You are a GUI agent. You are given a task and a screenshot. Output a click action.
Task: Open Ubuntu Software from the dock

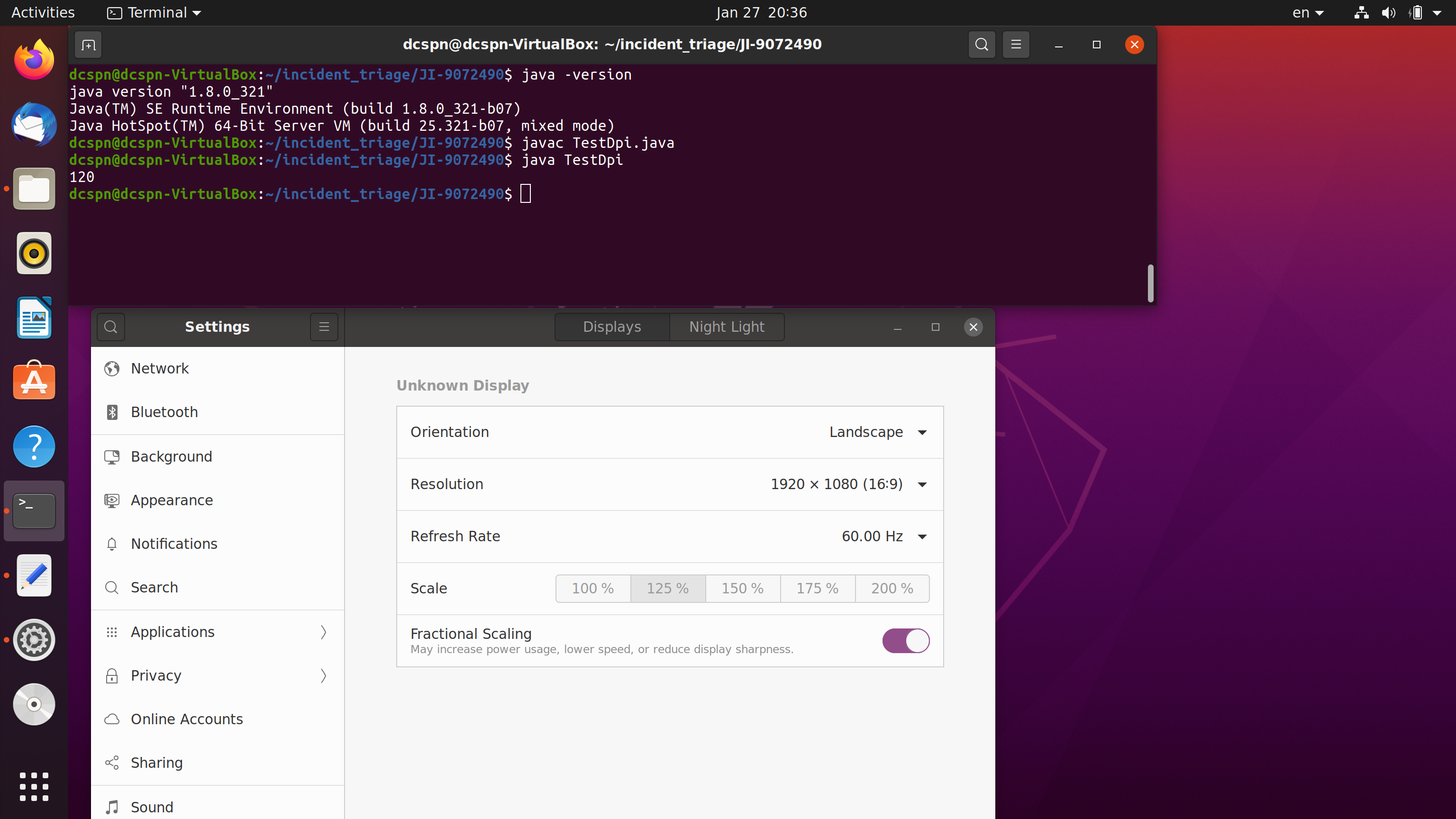34,381
